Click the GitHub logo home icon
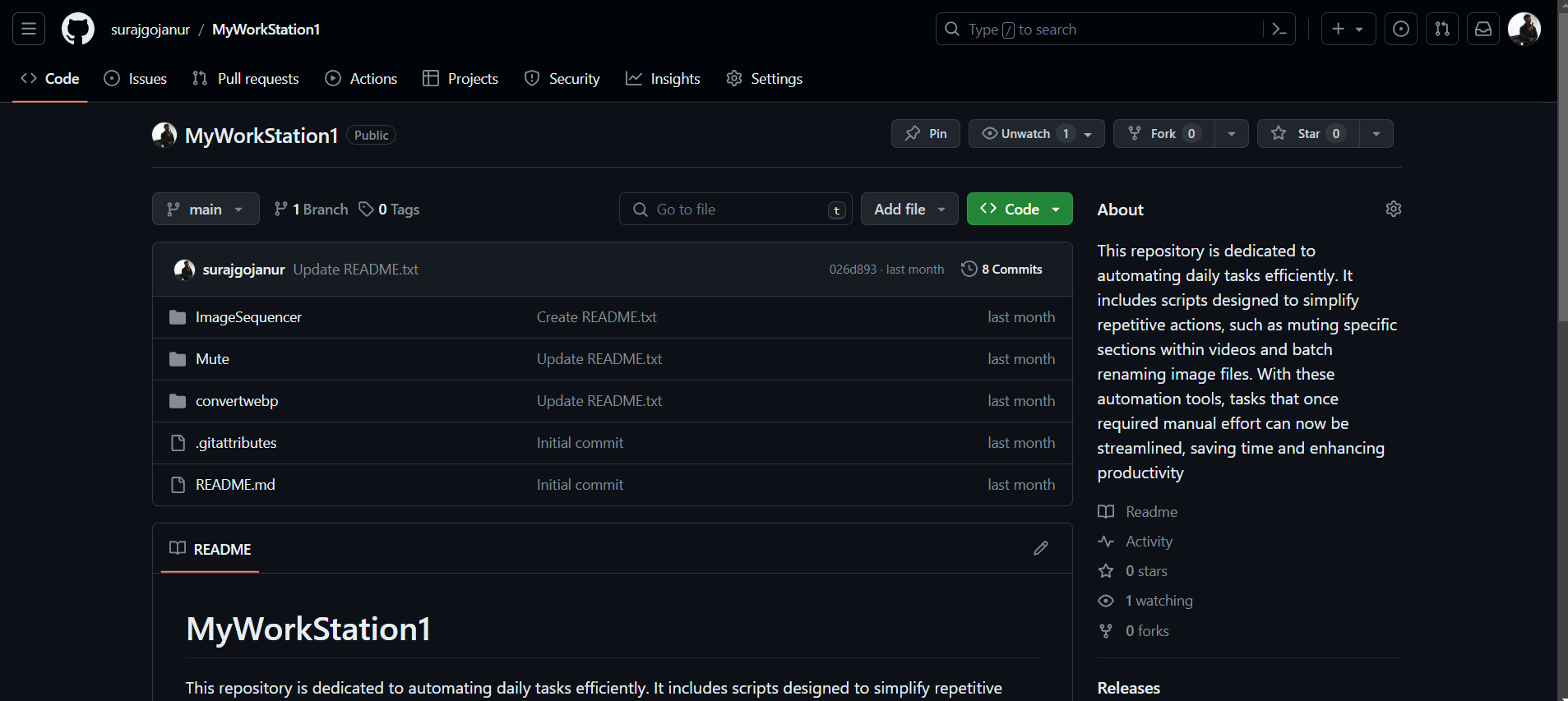The image size is (1568, 701). click(78, 30)
